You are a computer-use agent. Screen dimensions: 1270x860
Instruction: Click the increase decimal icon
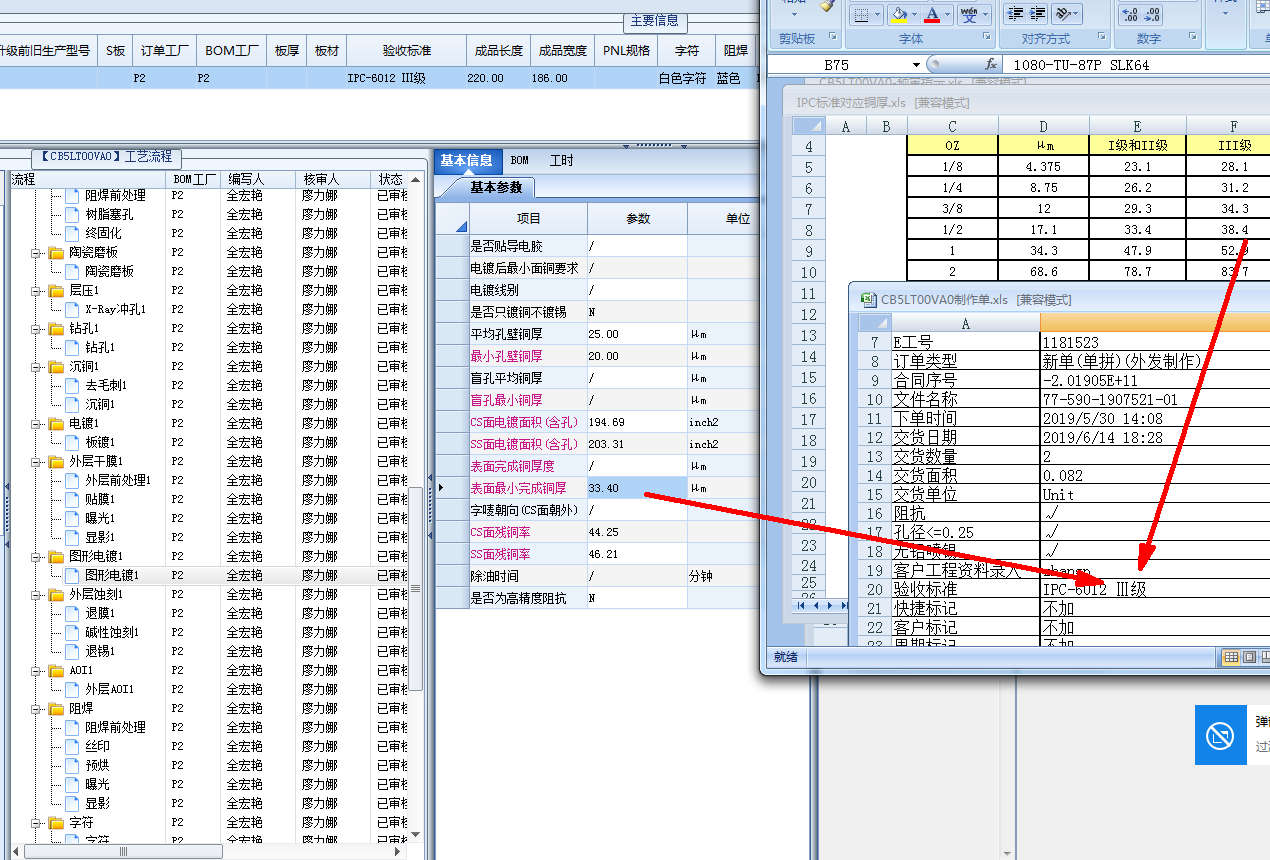click(1129, 14)
